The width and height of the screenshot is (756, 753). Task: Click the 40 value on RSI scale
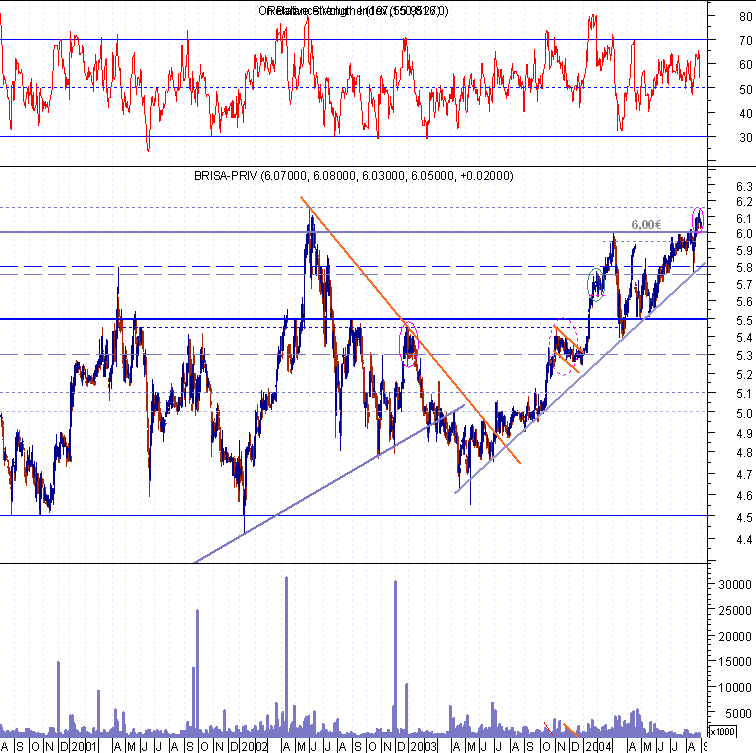pos(745,113)
